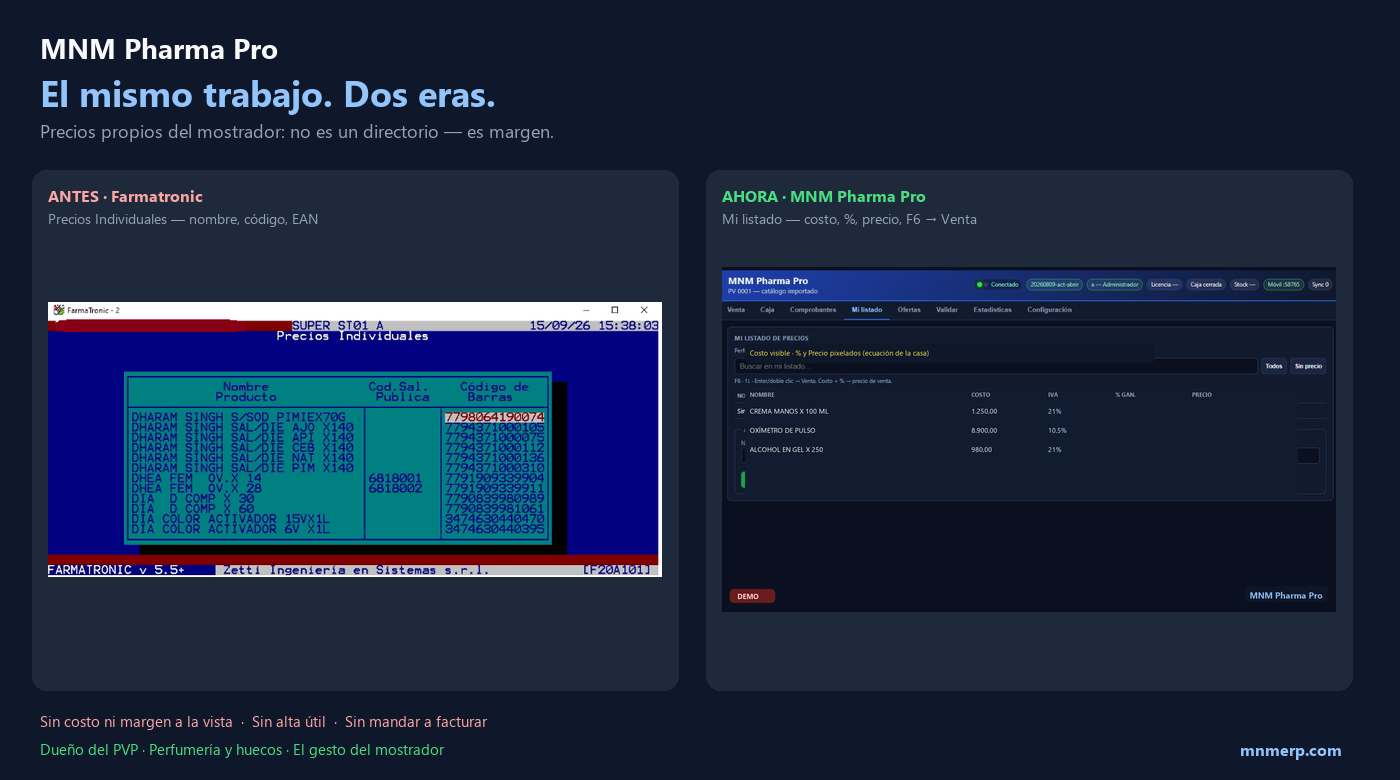The width and height of the screenshot is (1400, 780).
Task: Click the Sin precio filter button
Action: [x=1308, y=366]
